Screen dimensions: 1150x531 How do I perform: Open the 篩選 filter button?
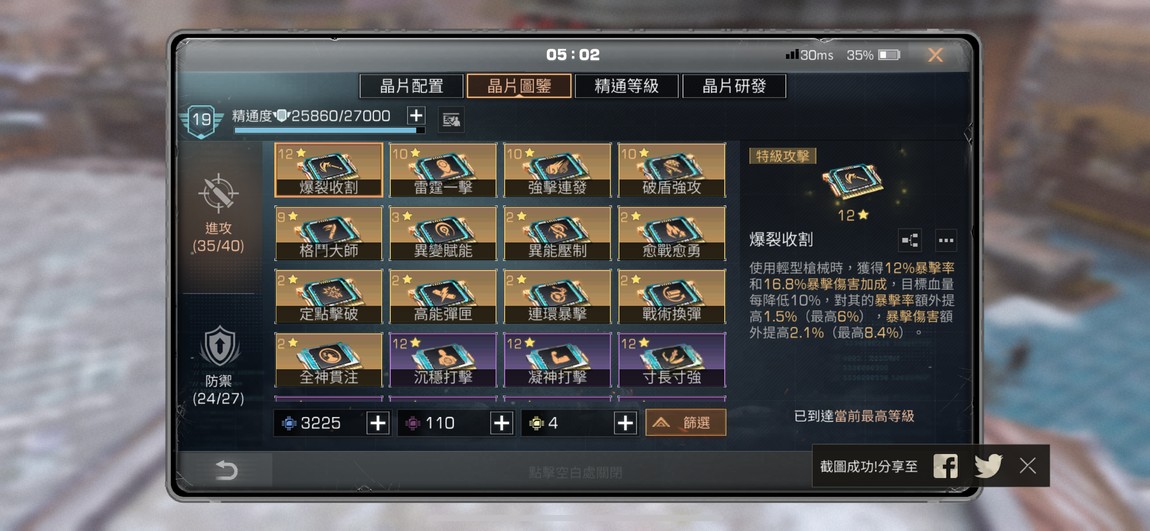(x=686, y=423)
